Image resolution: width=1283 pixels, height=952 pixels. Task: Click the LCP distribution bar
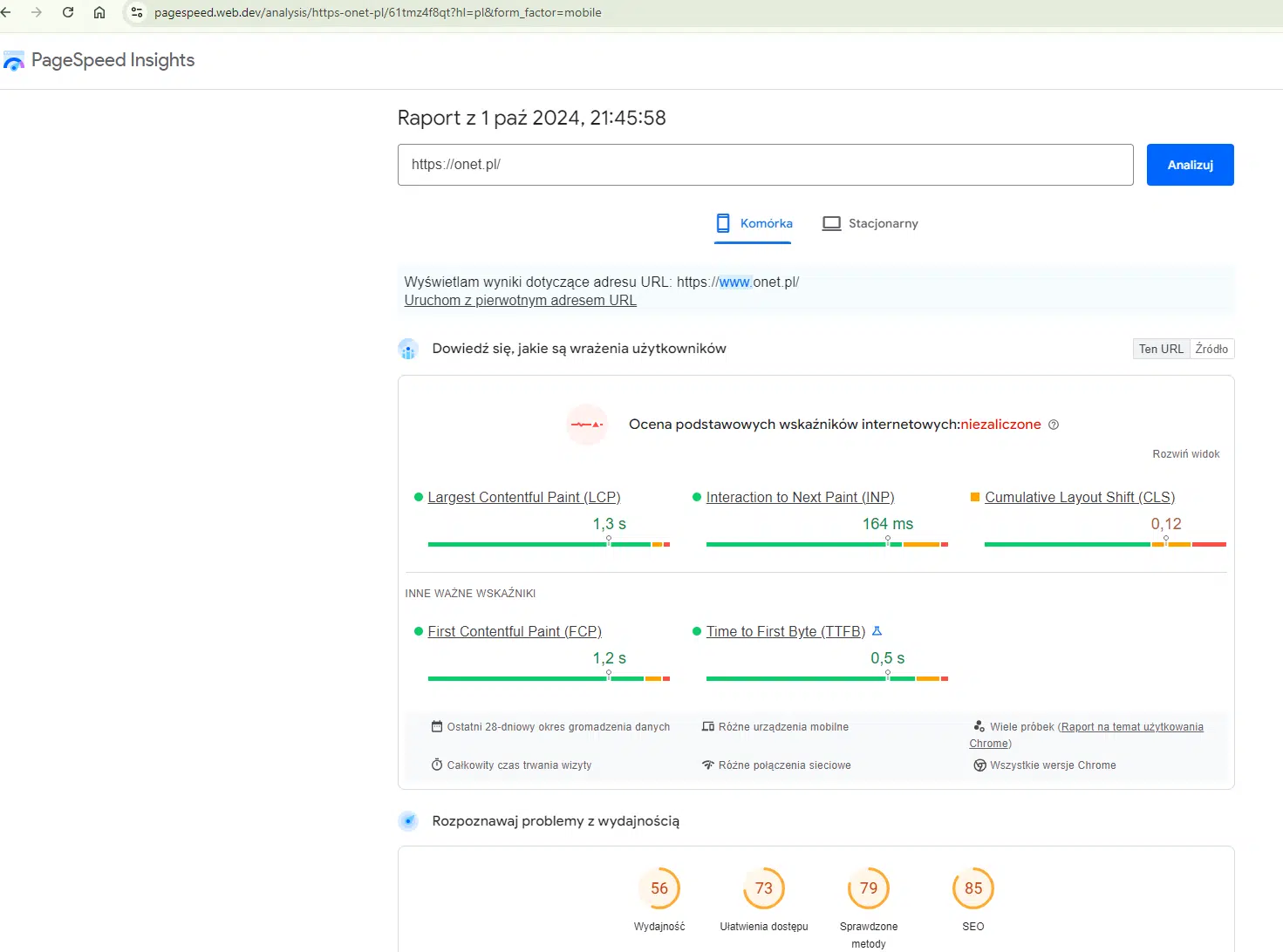click(549, 544)
